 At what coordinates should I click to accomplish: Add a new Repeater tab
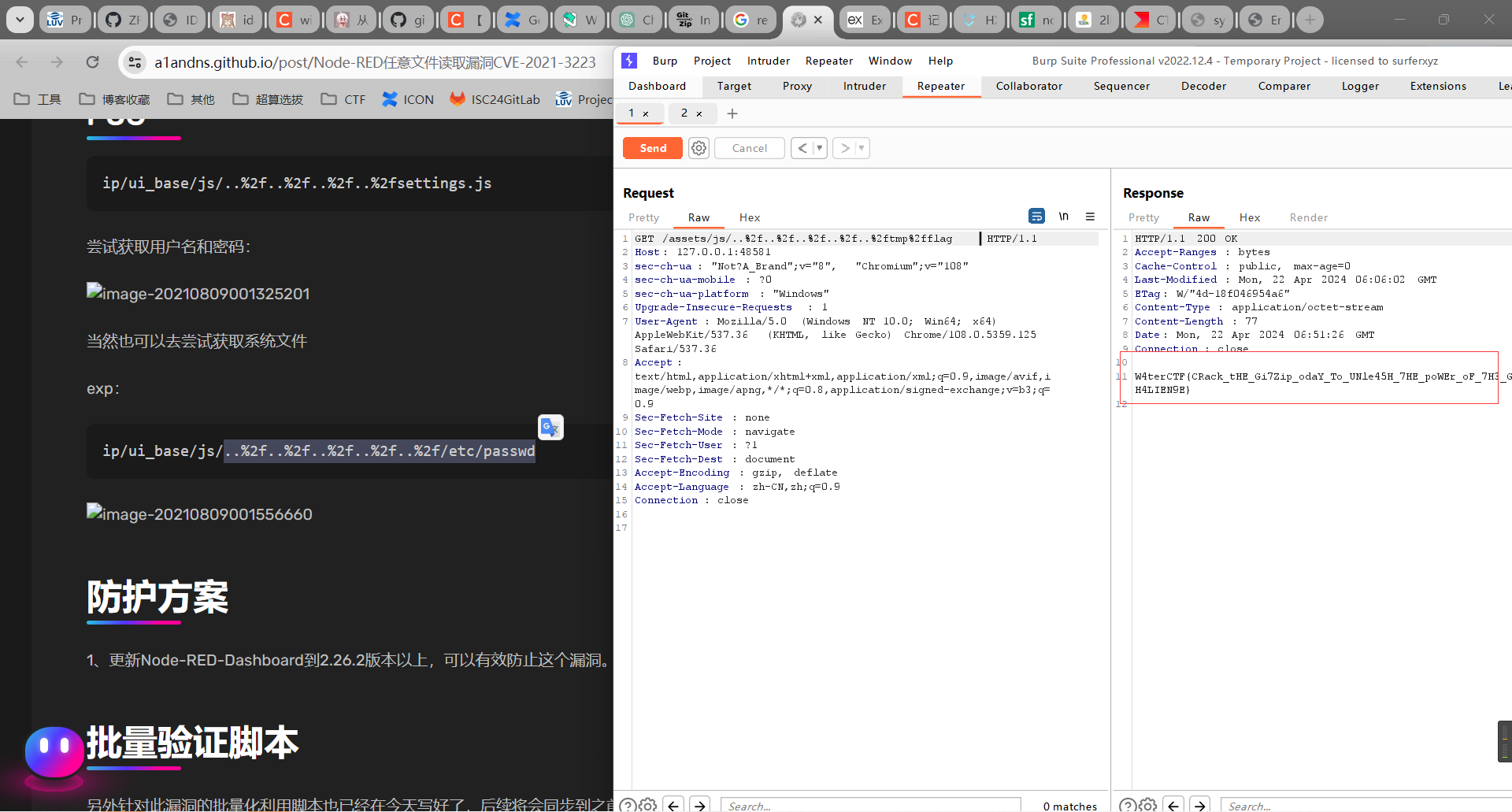point(732,114)
